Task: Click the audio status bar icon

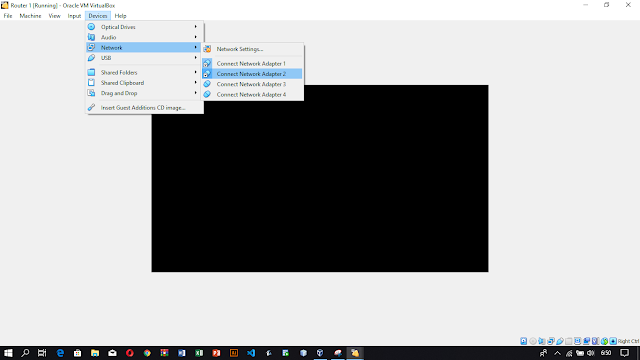Action: tap(542, 341)
